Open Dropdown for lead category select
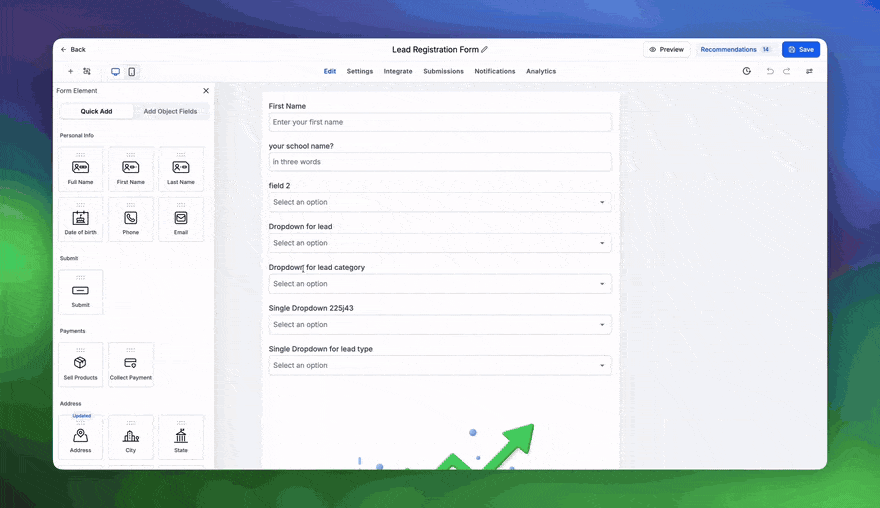880x508 pixels. (x=440, y=284)
